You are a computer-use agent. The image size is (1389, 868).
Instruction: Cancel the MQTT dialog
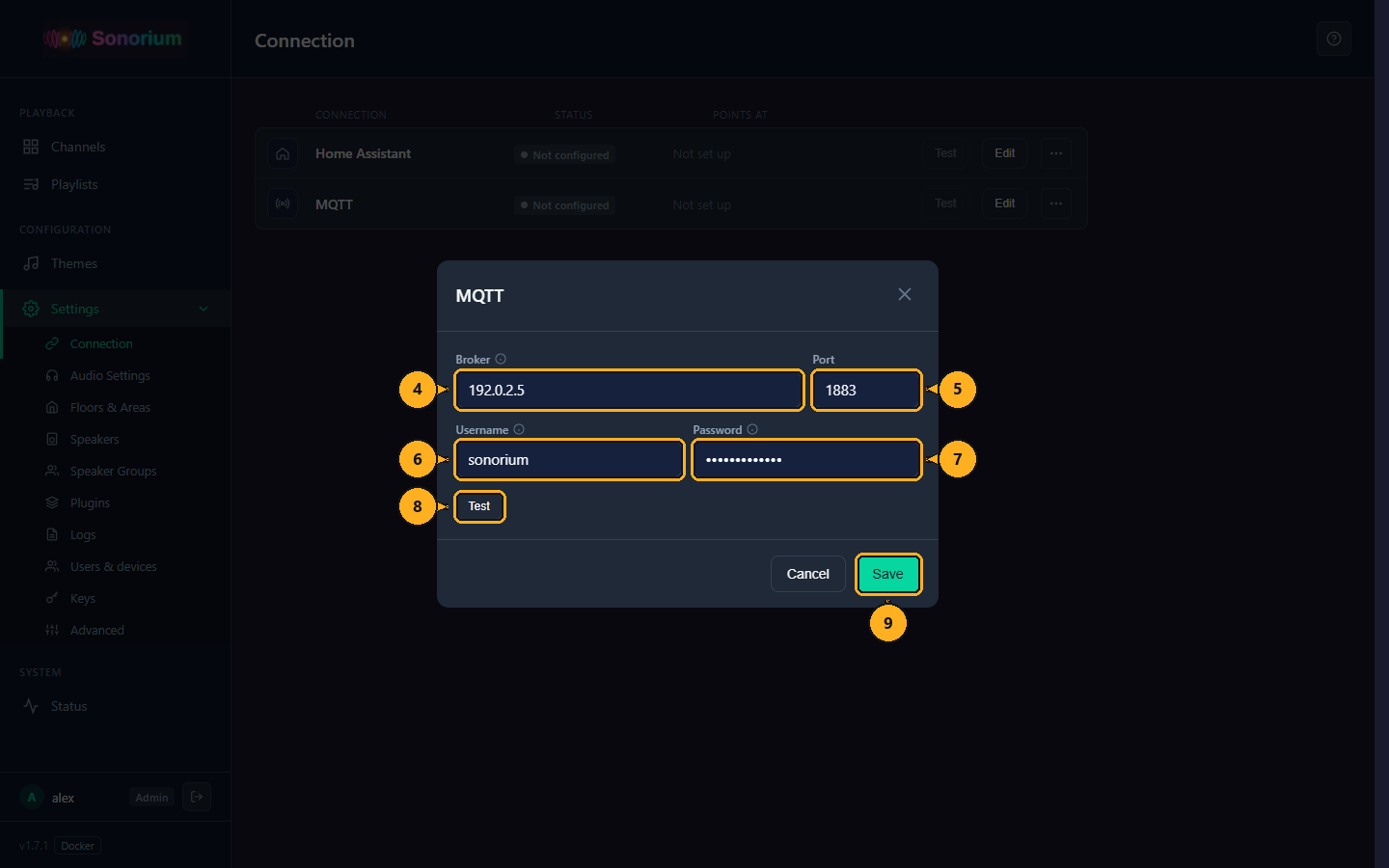pos(808,574)
